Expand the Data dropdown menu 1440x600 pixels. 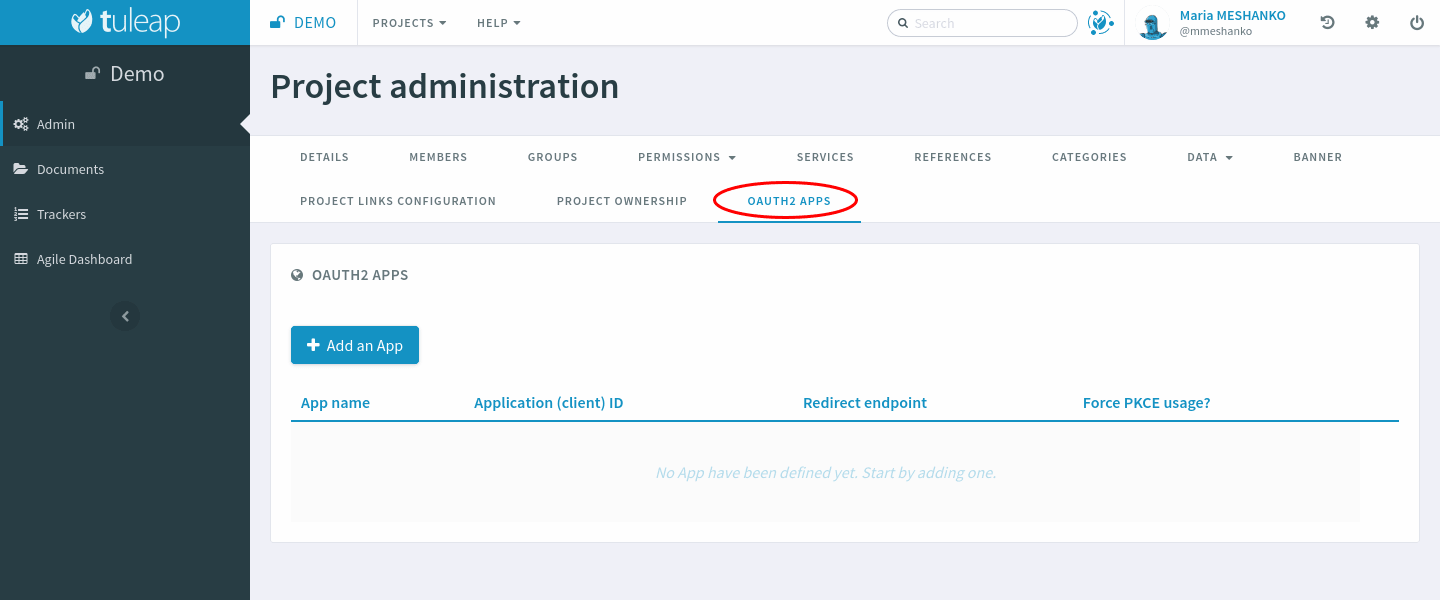point(1210,157)
